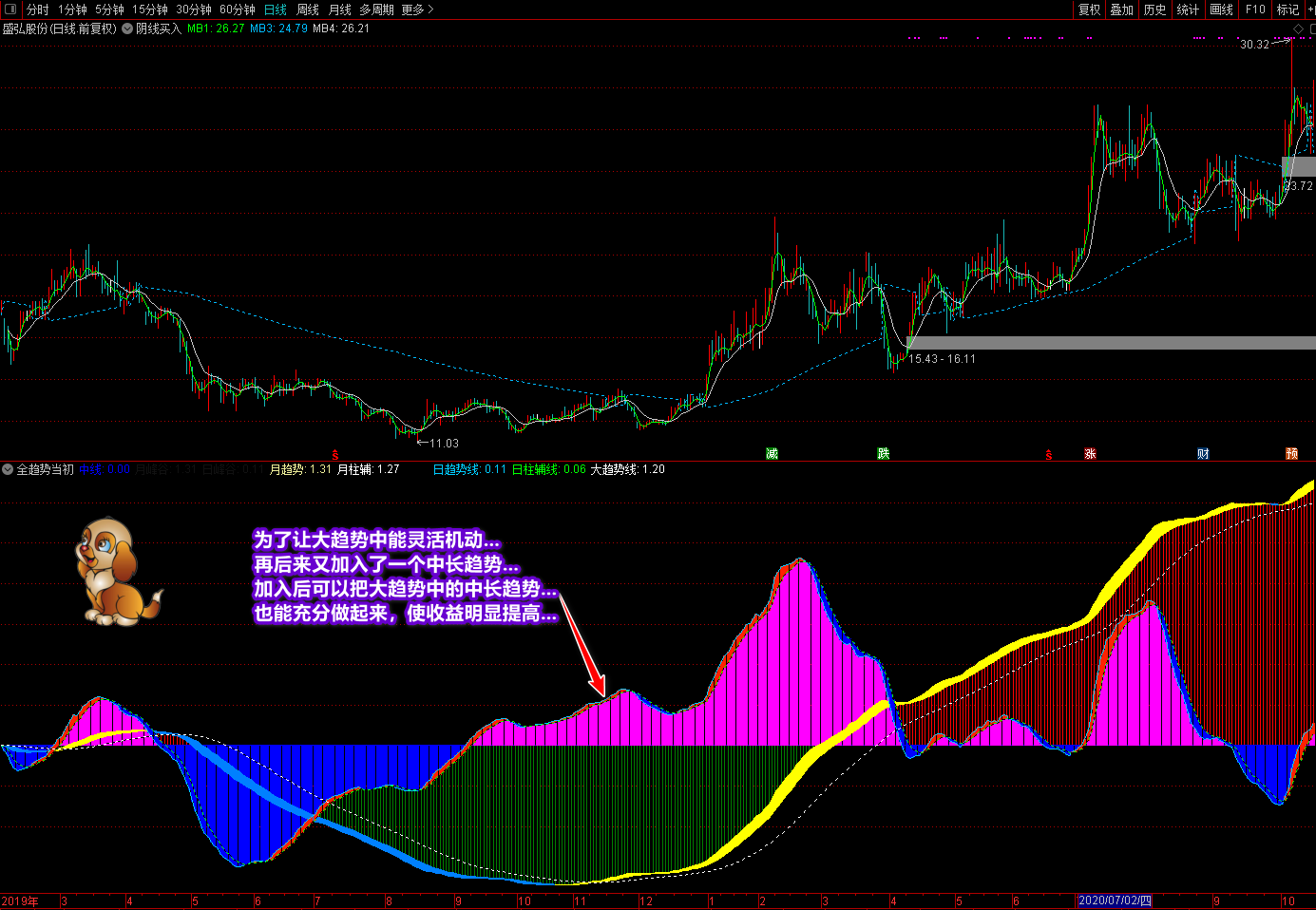Click the blue 财 event marker
The width and height of the screenshot is (1316, 910).
point(1203,454)
